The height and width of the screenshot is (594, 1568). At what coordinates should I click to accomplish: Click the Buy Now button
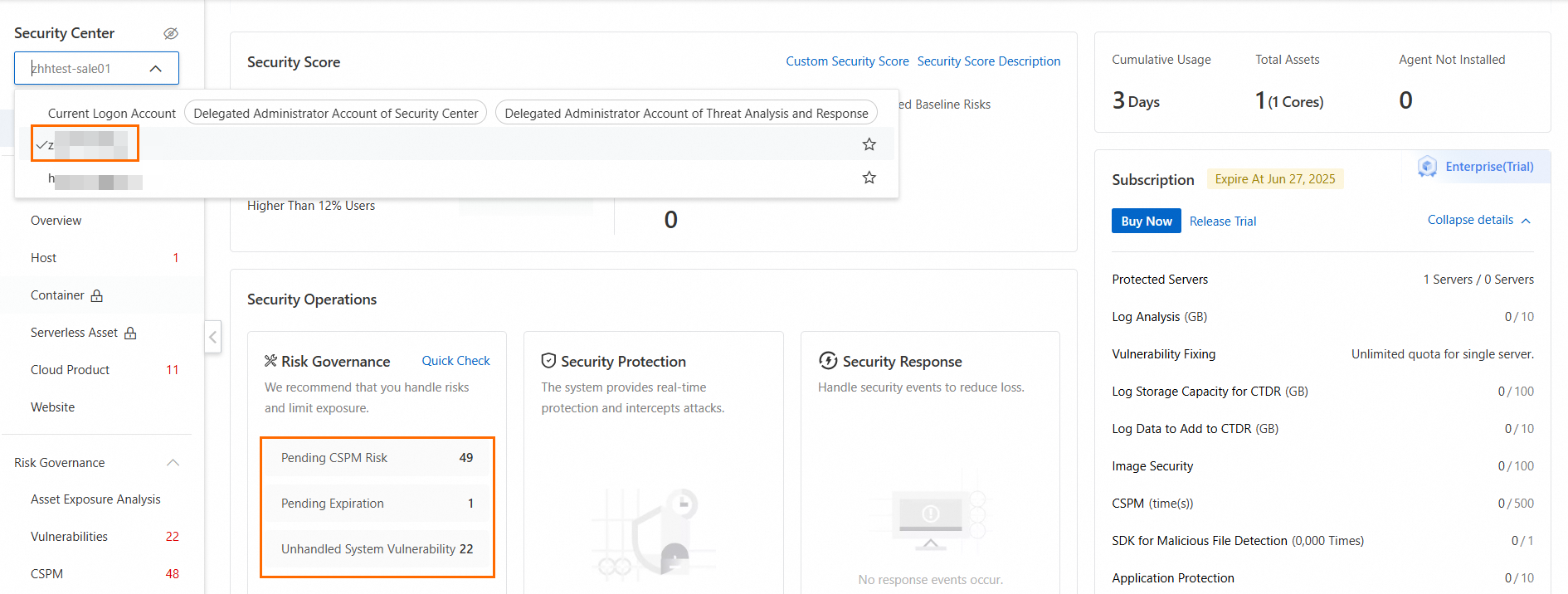point(1146,222)
